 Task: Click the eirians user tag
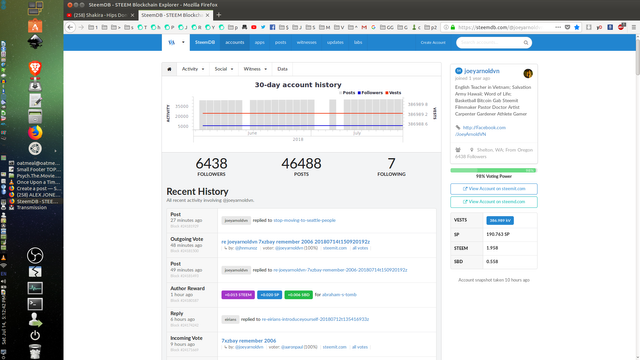click(230, 320)
